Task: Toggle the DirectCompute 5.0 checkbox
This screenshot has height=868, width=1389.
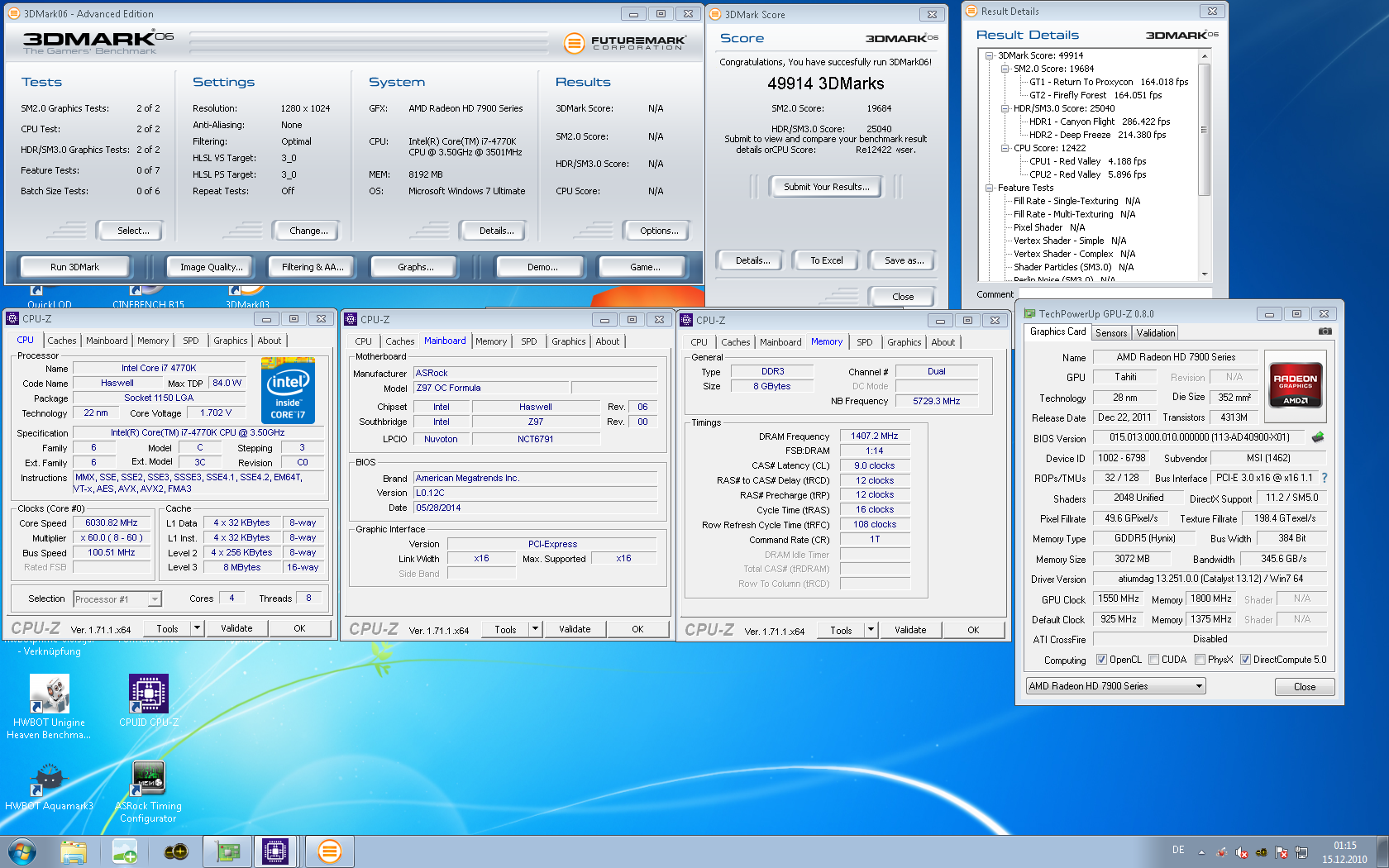Action: 1245,660
